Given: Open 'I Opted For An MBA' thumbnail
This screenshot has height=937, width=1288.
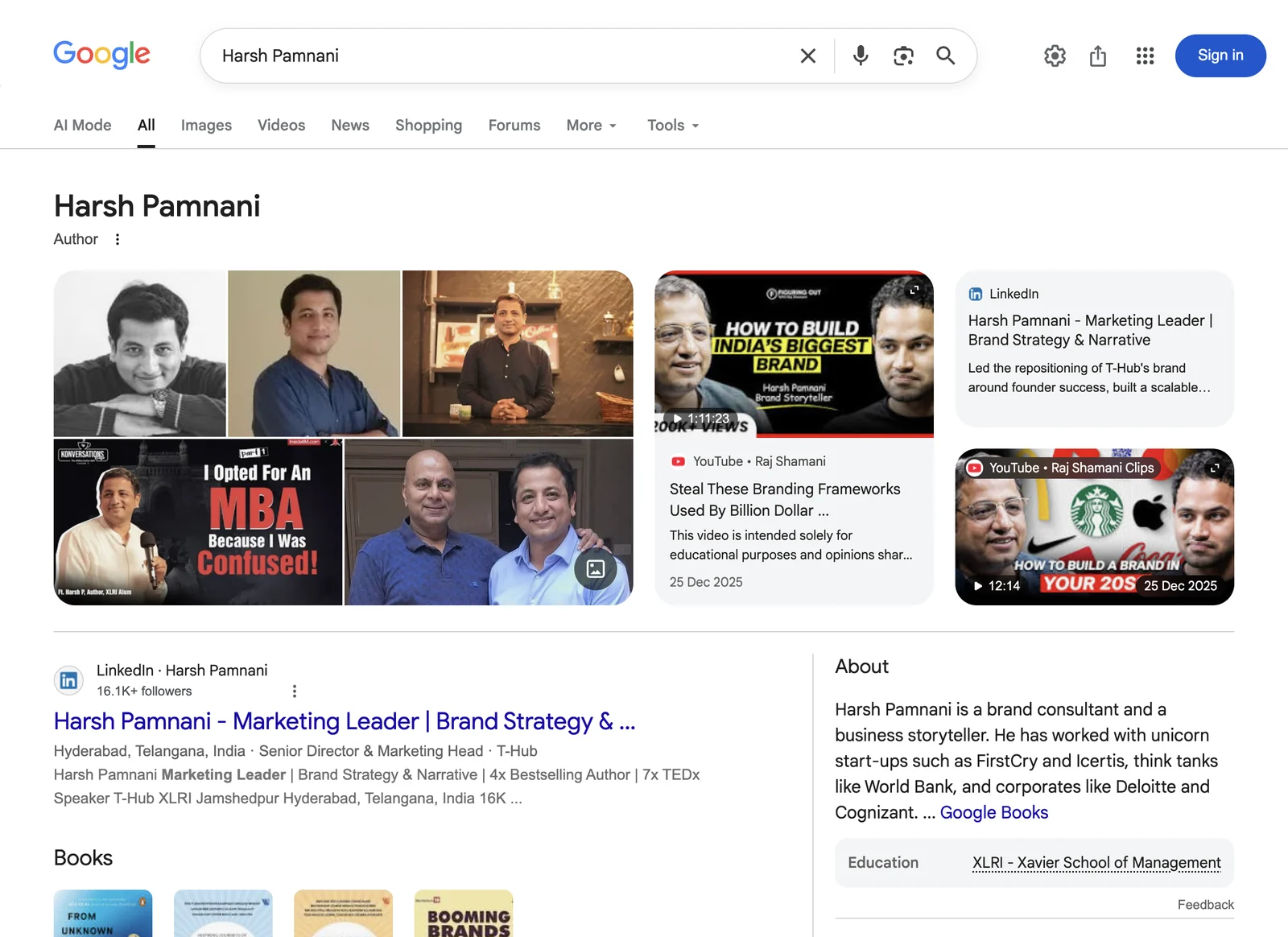Looking at the screenshot, I should pyautogui.click(x=198, y=522).
